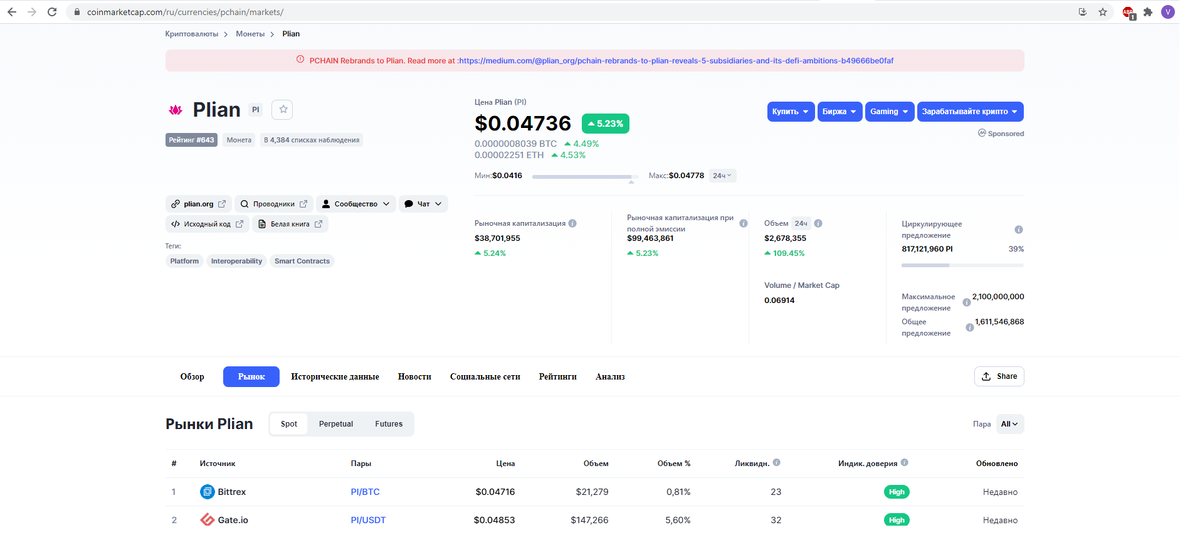Screen dimensions: 1200x547
Task: Open the PI/BTC pair link
Action: click(365, 492)
